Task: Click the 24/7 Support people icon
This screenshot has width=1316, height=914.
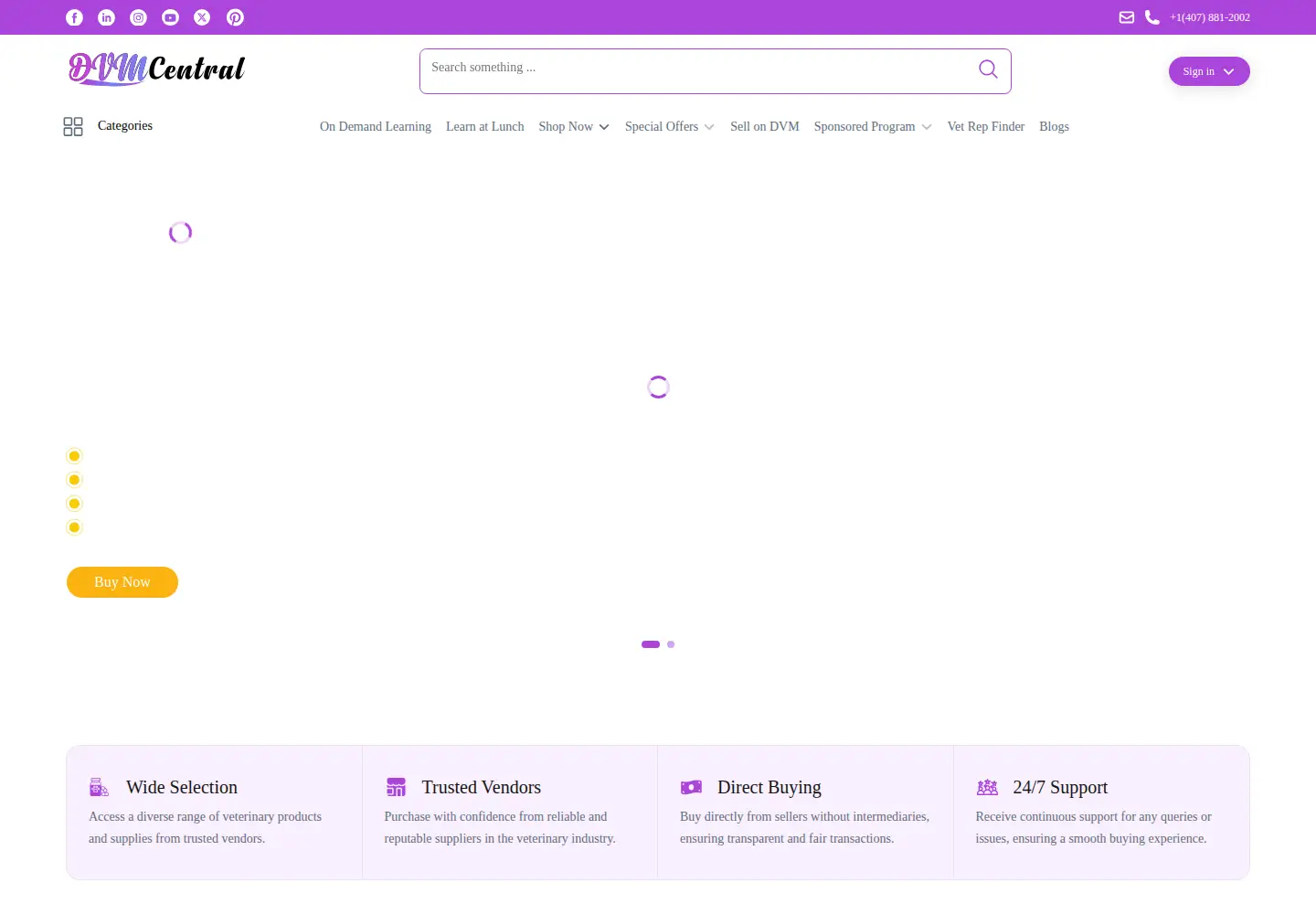Action: click(x=987, y=787)
